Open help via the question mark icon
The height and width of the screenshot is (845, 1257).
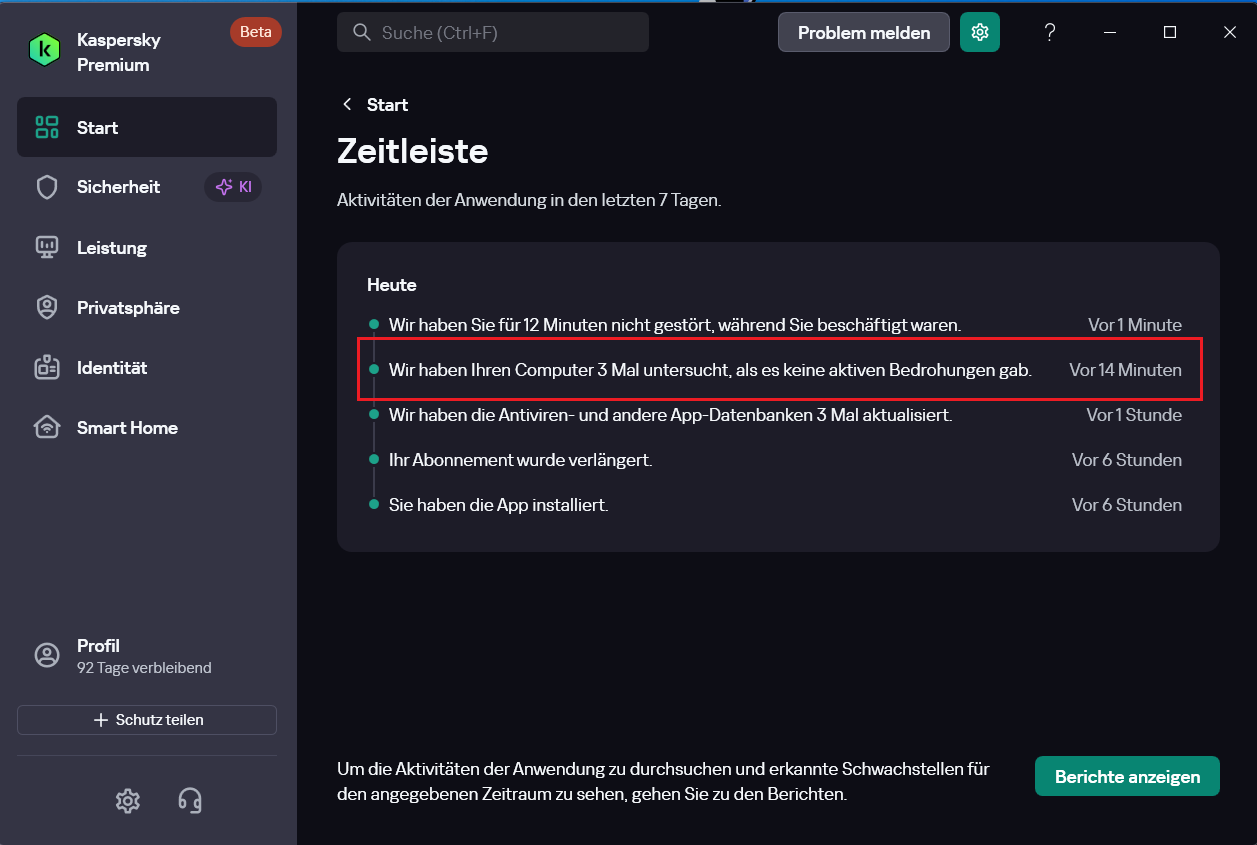[1050, 32]
